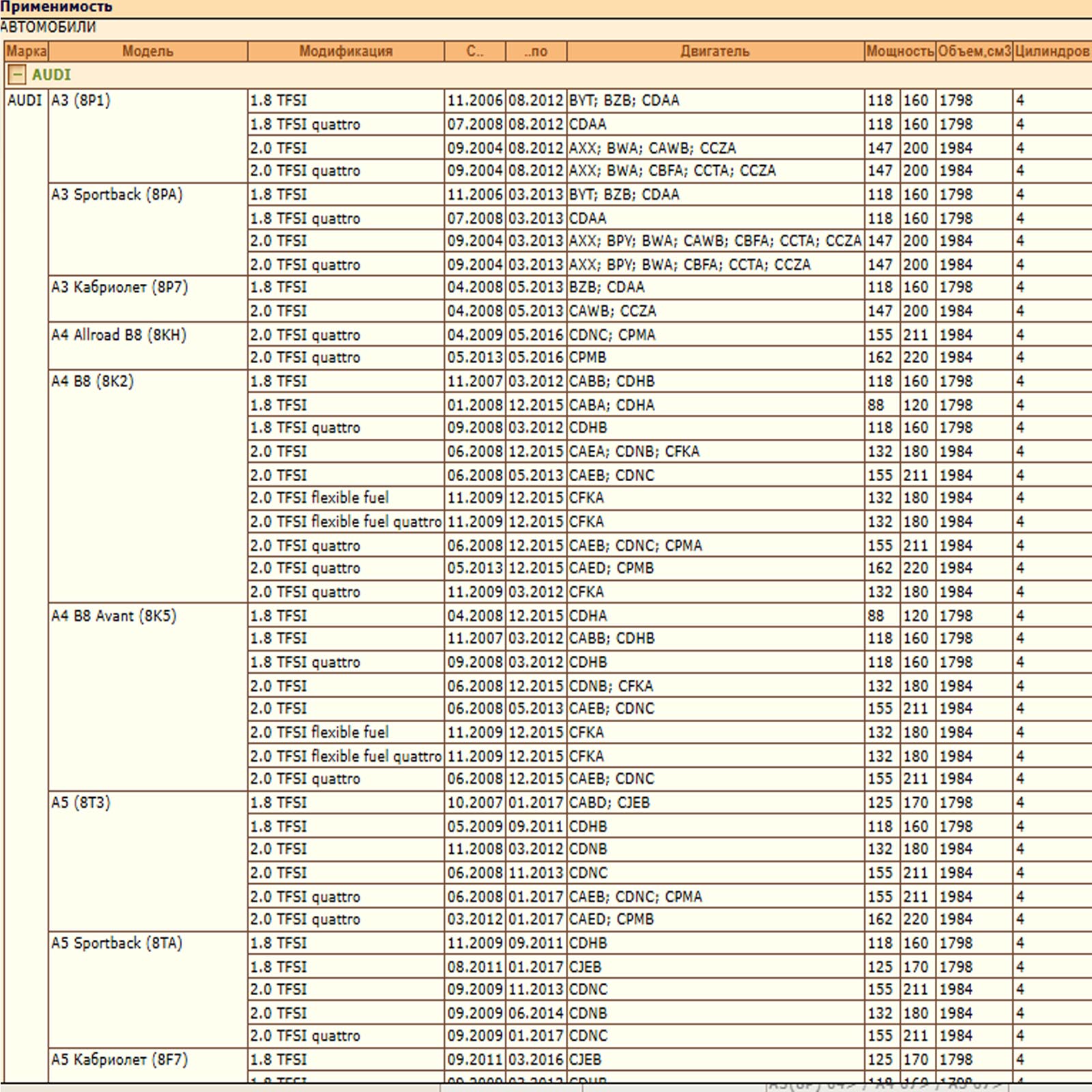Screen dimensions: 1092x1092
Task: Sort by the Марка column header
Action: (x=26, y=51)
